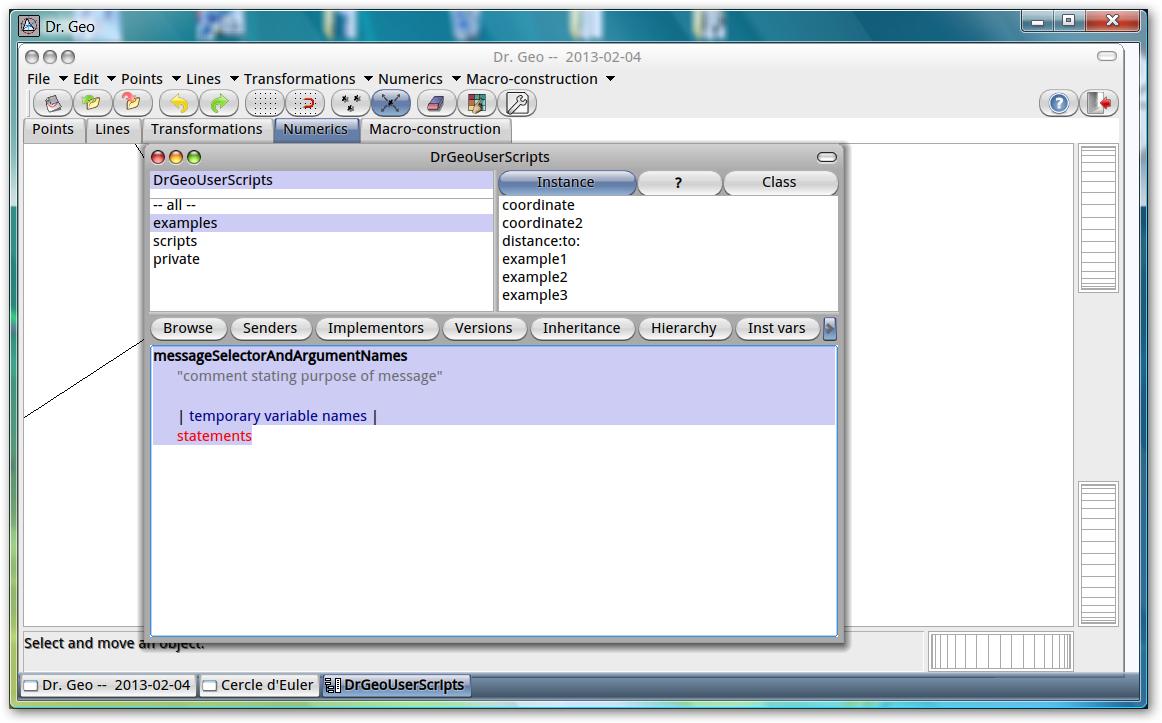Select the Class side button
1162x723 pixels.
coord(780,182)
